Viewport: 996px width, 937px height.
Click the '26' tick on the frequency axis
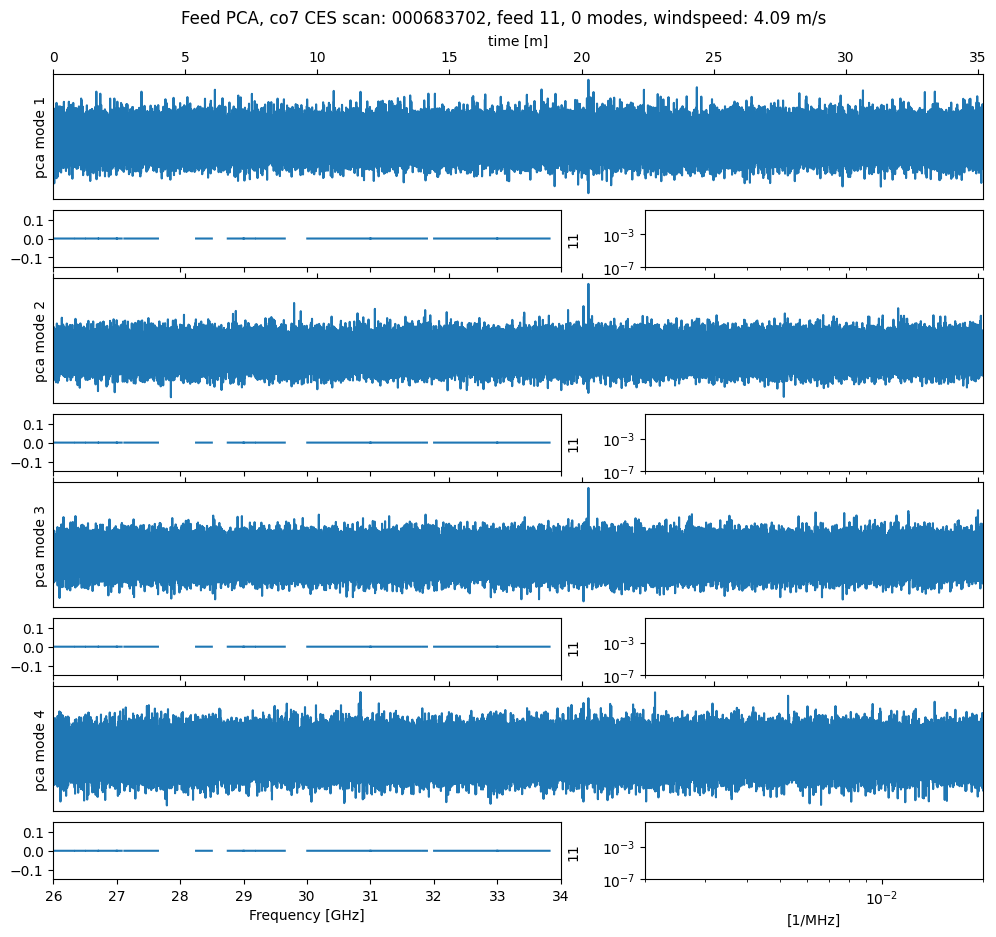(53, 896)
